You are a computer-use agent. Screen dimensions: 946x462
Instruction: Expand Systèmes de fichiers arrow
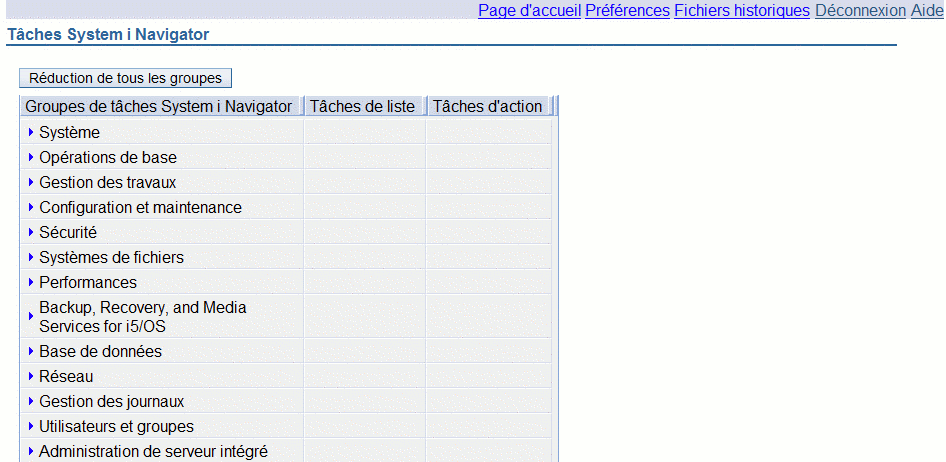point(31,258)
